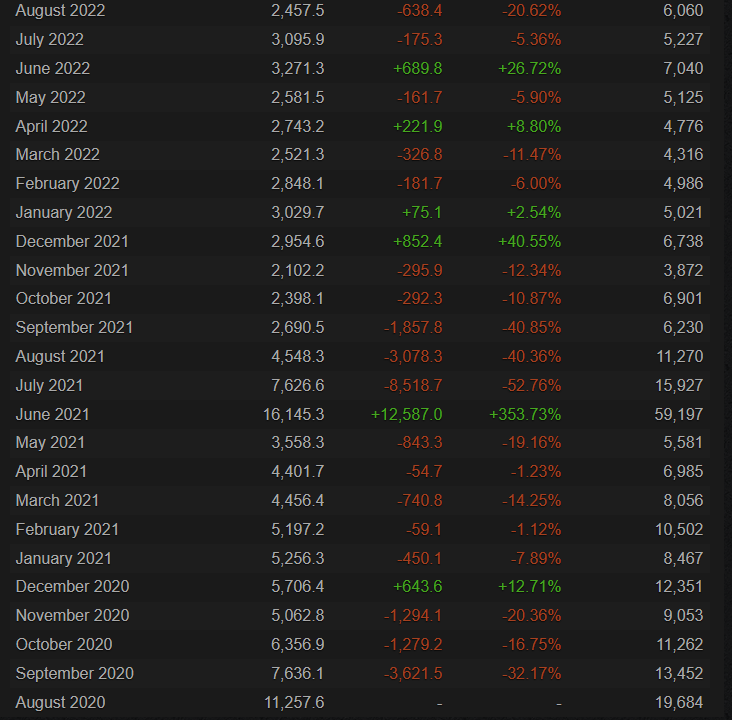Click the May 2021 month label
Viewport: 732px width, 720px height.
(50, 442)
